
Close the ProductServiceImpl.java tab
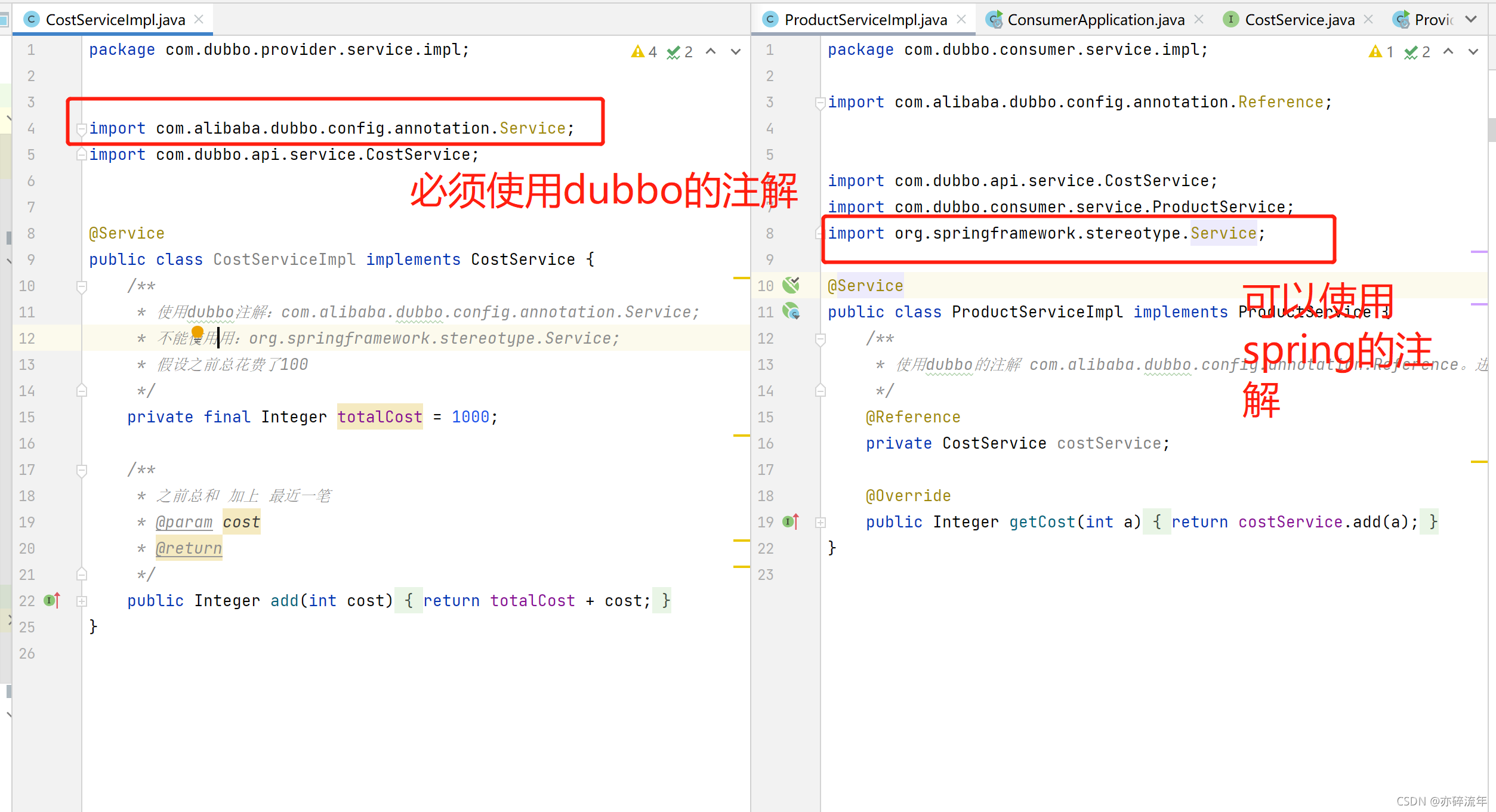click(x=961, y=20)
